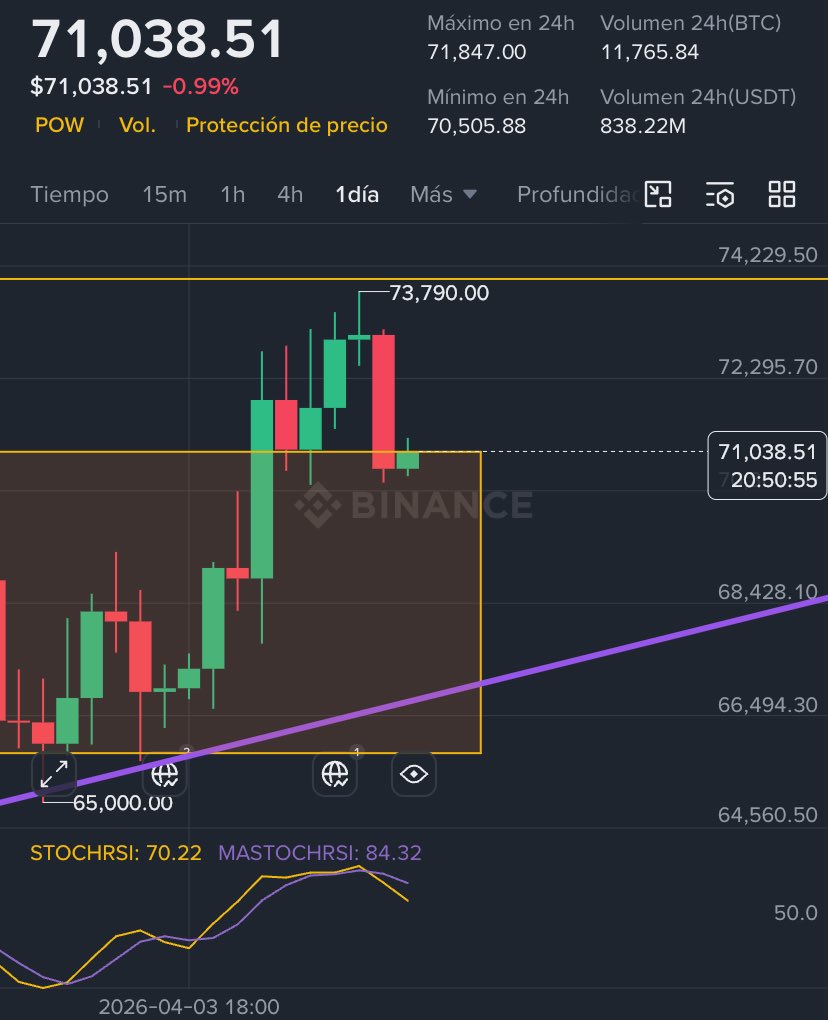Tap the 50.0 StochRSI axis label
This screenshot has height=1020, width=828.
(795, 913)
